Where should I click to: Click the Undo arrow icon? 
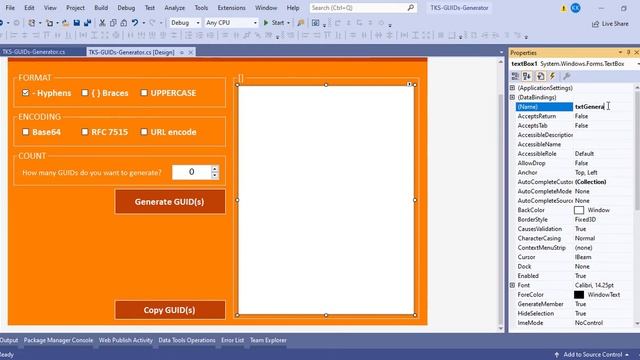pyautogui.click(x=135, y=23)
